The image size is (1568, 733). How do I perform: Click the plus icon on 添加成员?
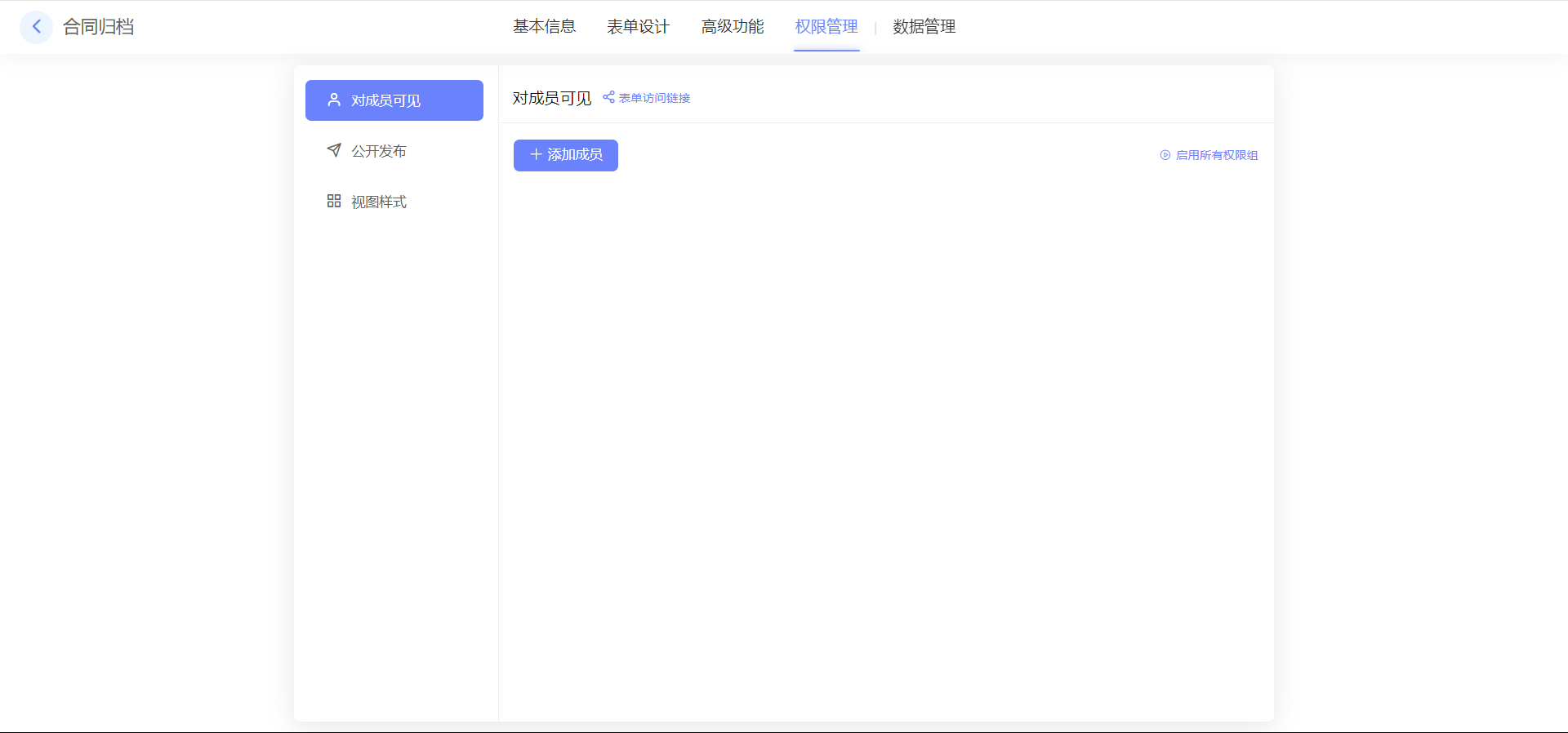(x=536, y=154)
